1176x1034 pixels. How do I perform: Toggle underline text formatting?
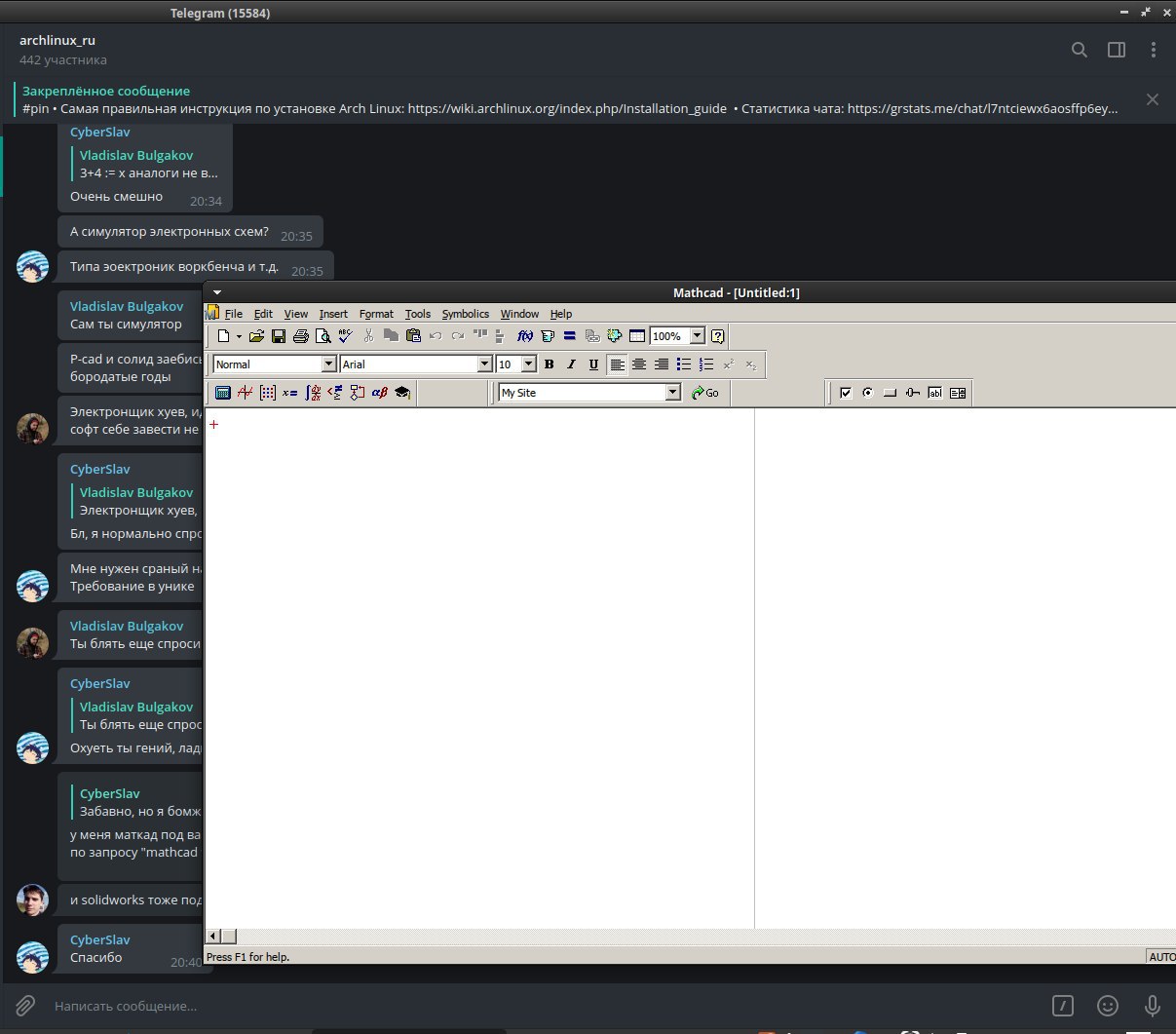(x=593, y=364)
